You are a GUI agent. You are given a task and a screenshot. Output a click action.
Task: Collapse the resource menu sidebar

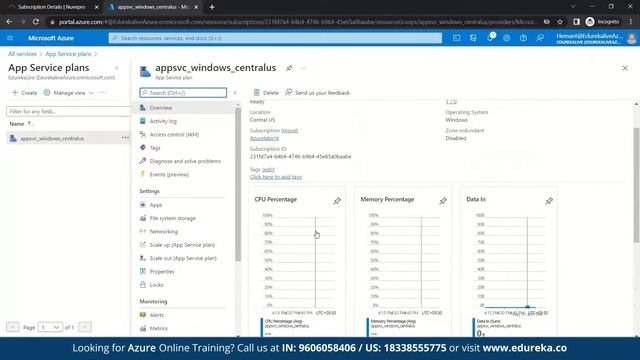[235, 93]
